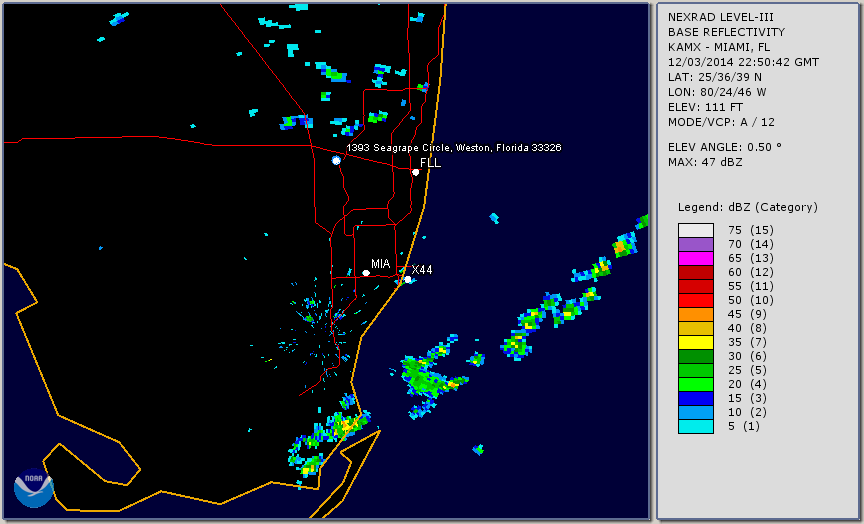Viewport: 864px width, 524px height.
Task: Click the '5 (1)' legend value
Action: tap(743, 426)
